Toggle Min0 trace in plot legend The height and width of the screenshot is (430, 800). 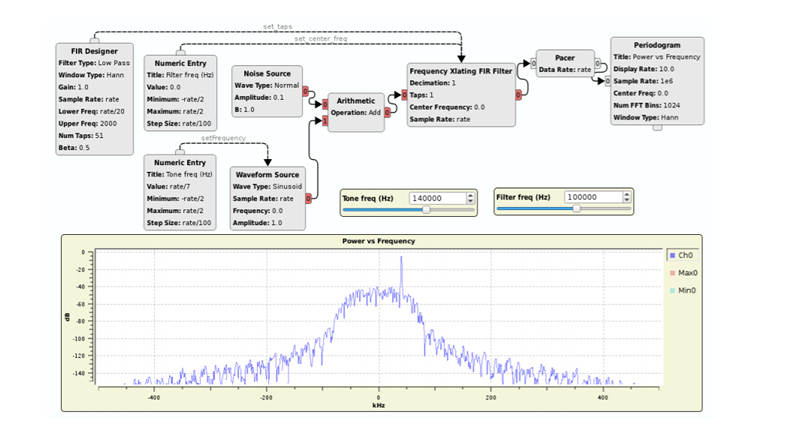685,289
